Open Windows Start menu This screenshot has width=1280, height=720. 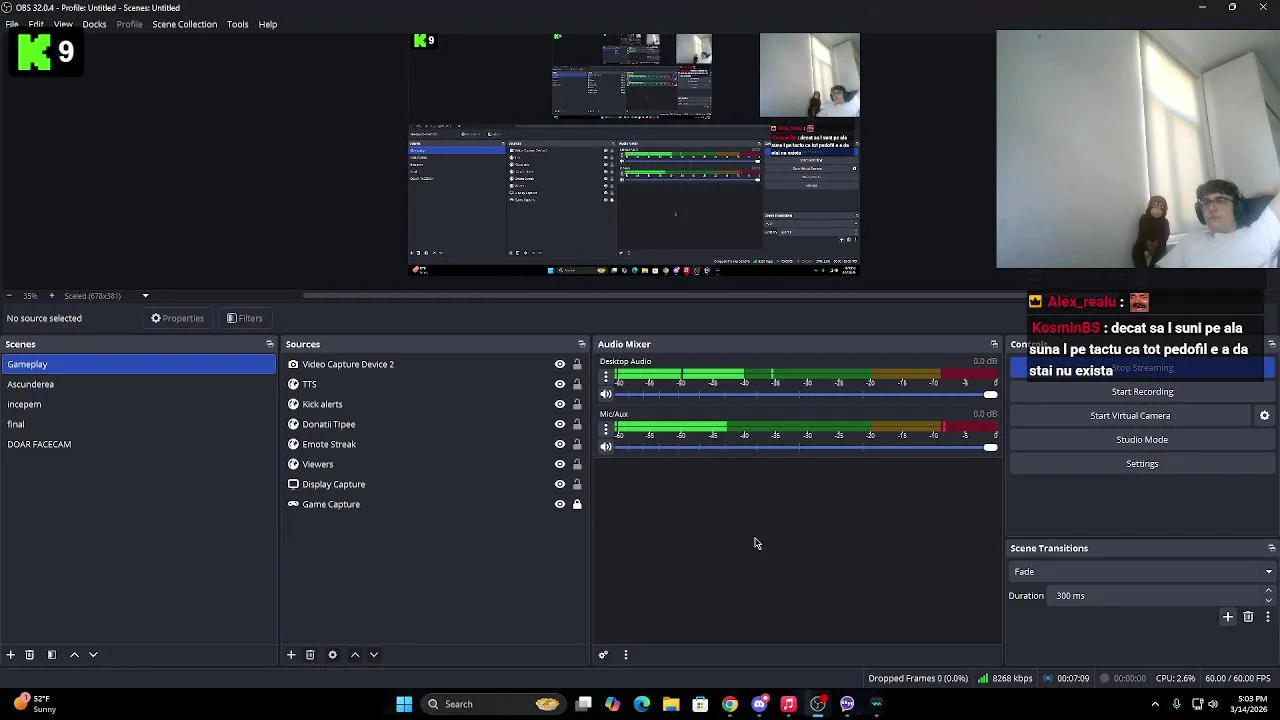tap(404, 704)
